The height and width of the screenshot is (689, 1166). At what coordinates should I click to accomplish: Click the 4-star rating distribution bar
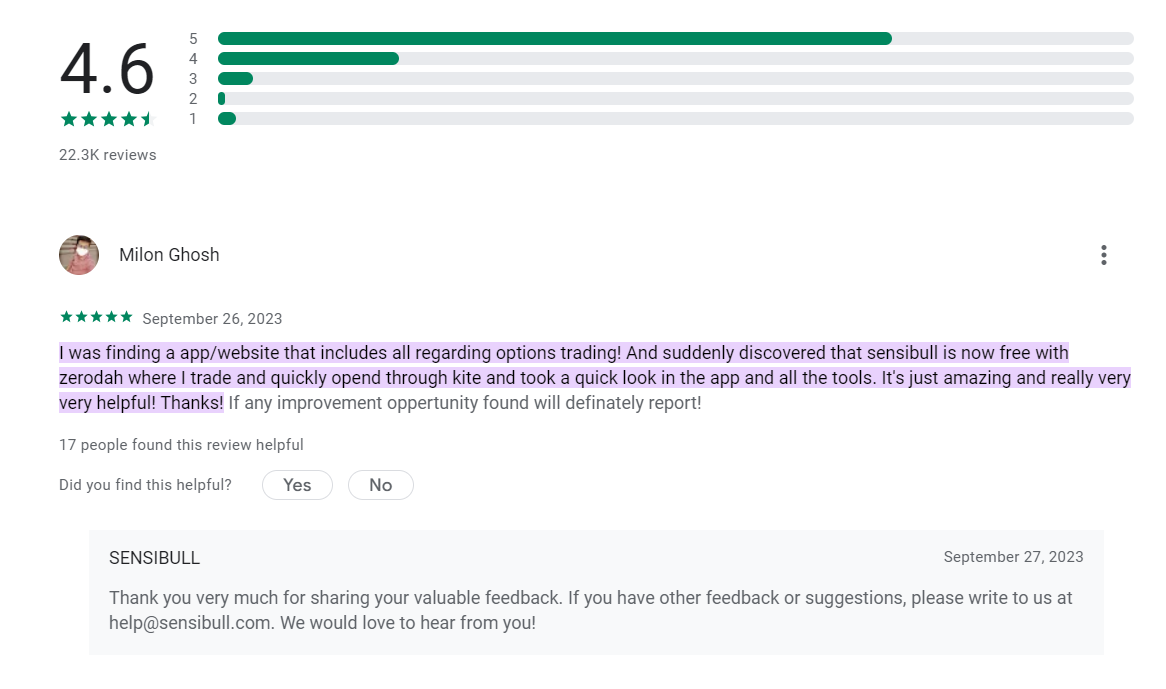pos(675,59)
